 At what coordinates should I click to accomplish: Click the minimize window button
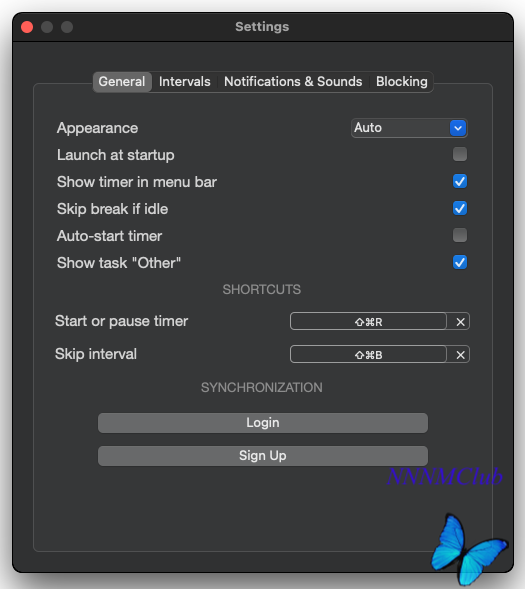47,27
